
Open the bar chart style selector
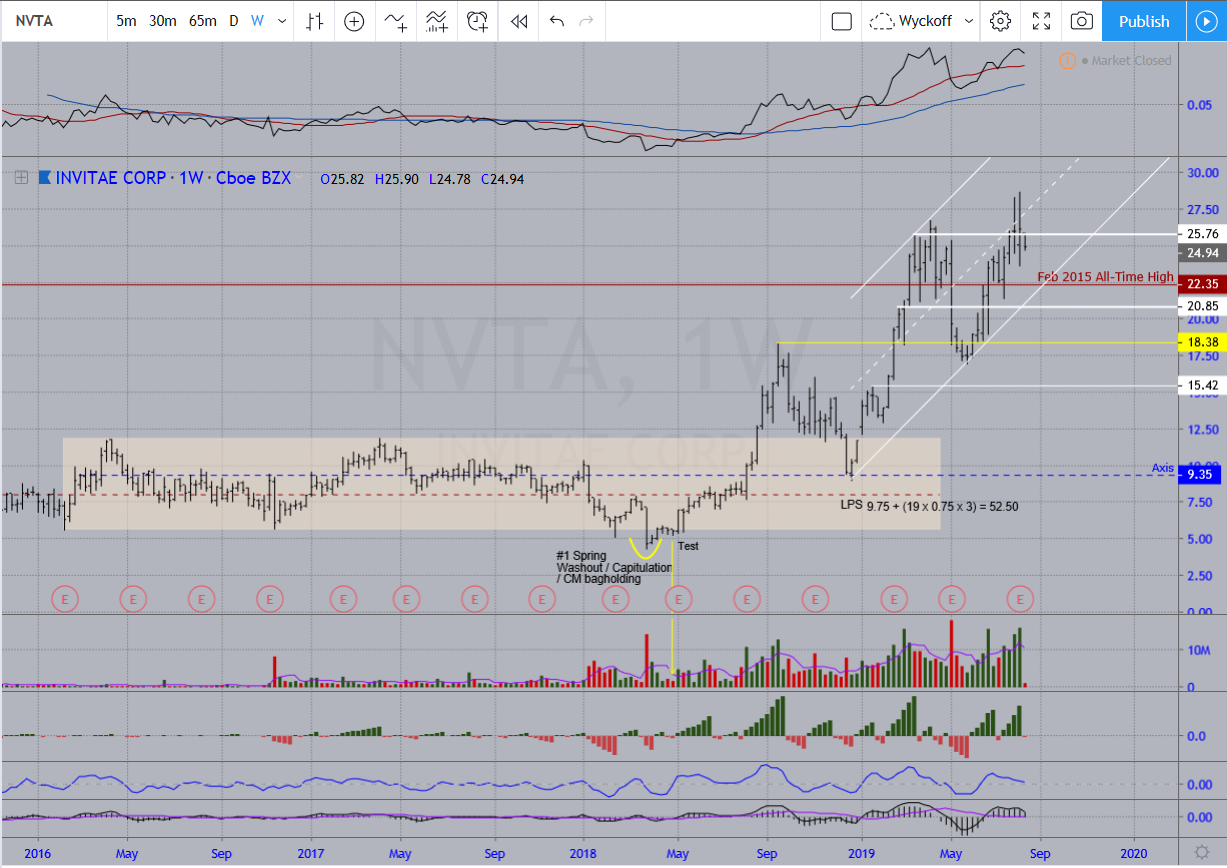315,21
